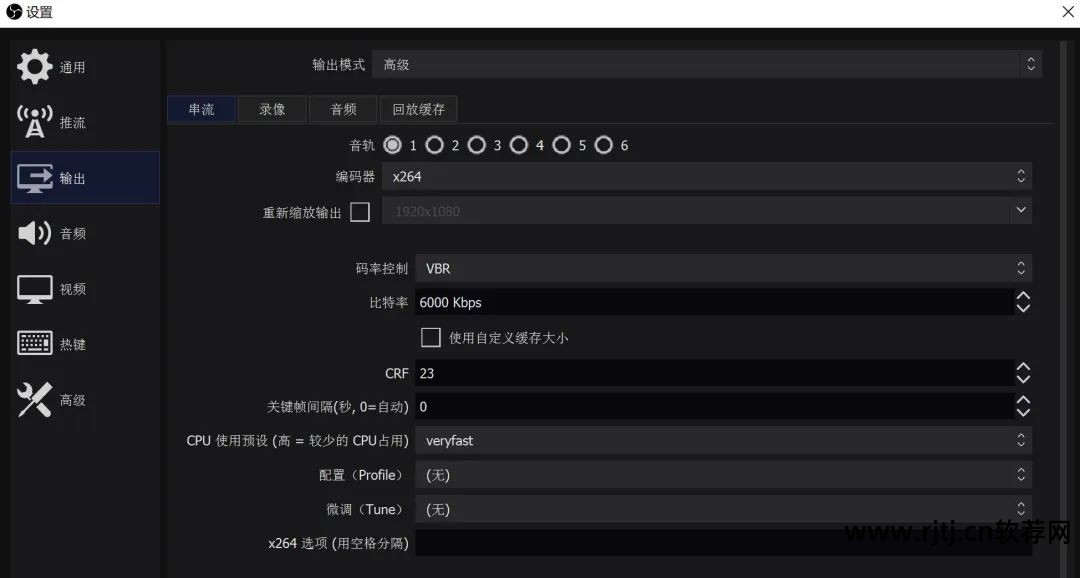Open the 配置（Profile）selector
The width and height of the screenshot is (1080, 578).
(x=720, y=474)
